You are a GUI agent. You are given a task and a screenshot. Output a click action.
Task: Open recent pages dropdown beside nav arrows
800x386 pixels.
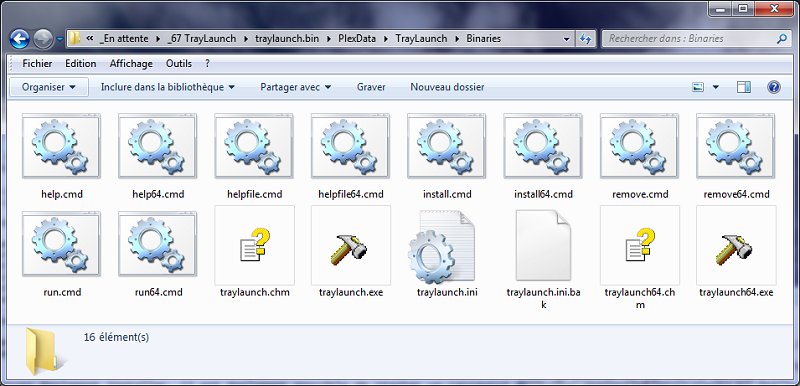(60, 39)
